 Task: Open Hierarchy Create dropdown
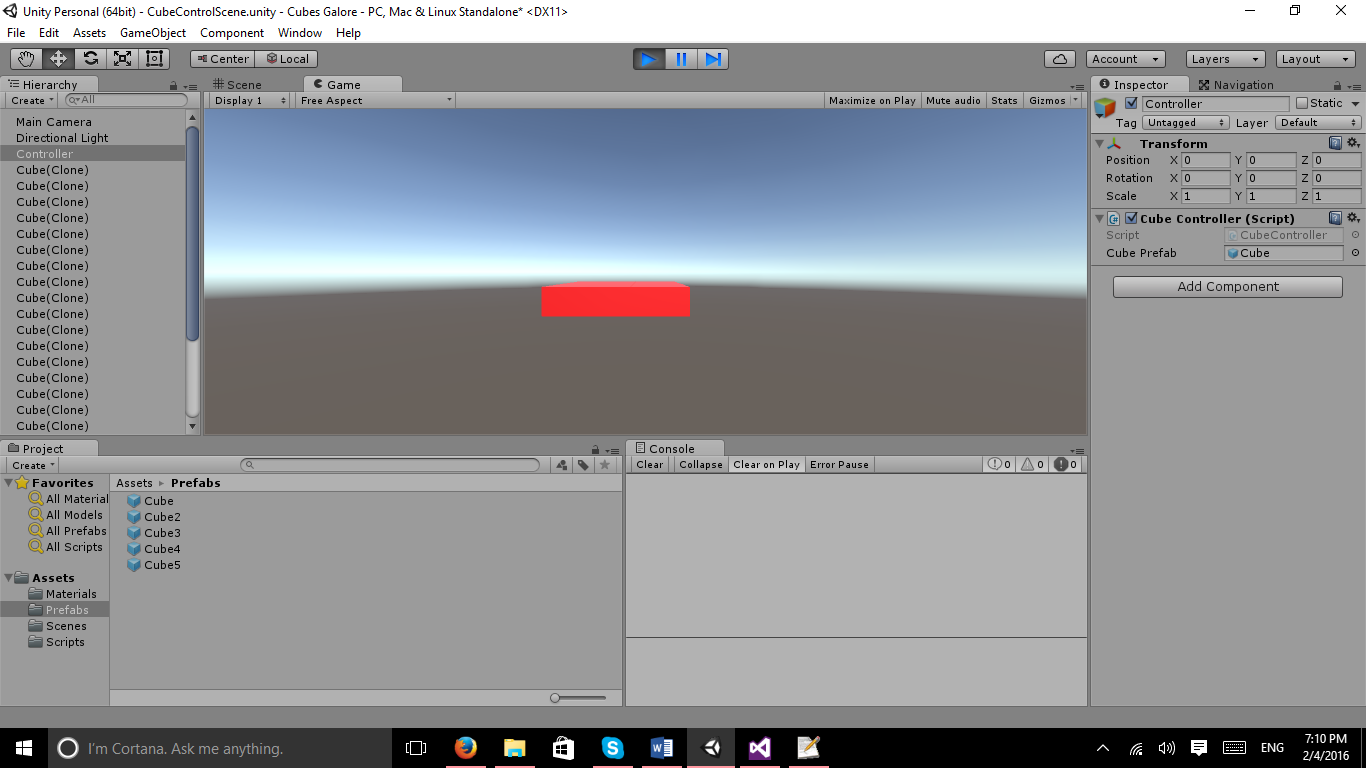point(32,100)
